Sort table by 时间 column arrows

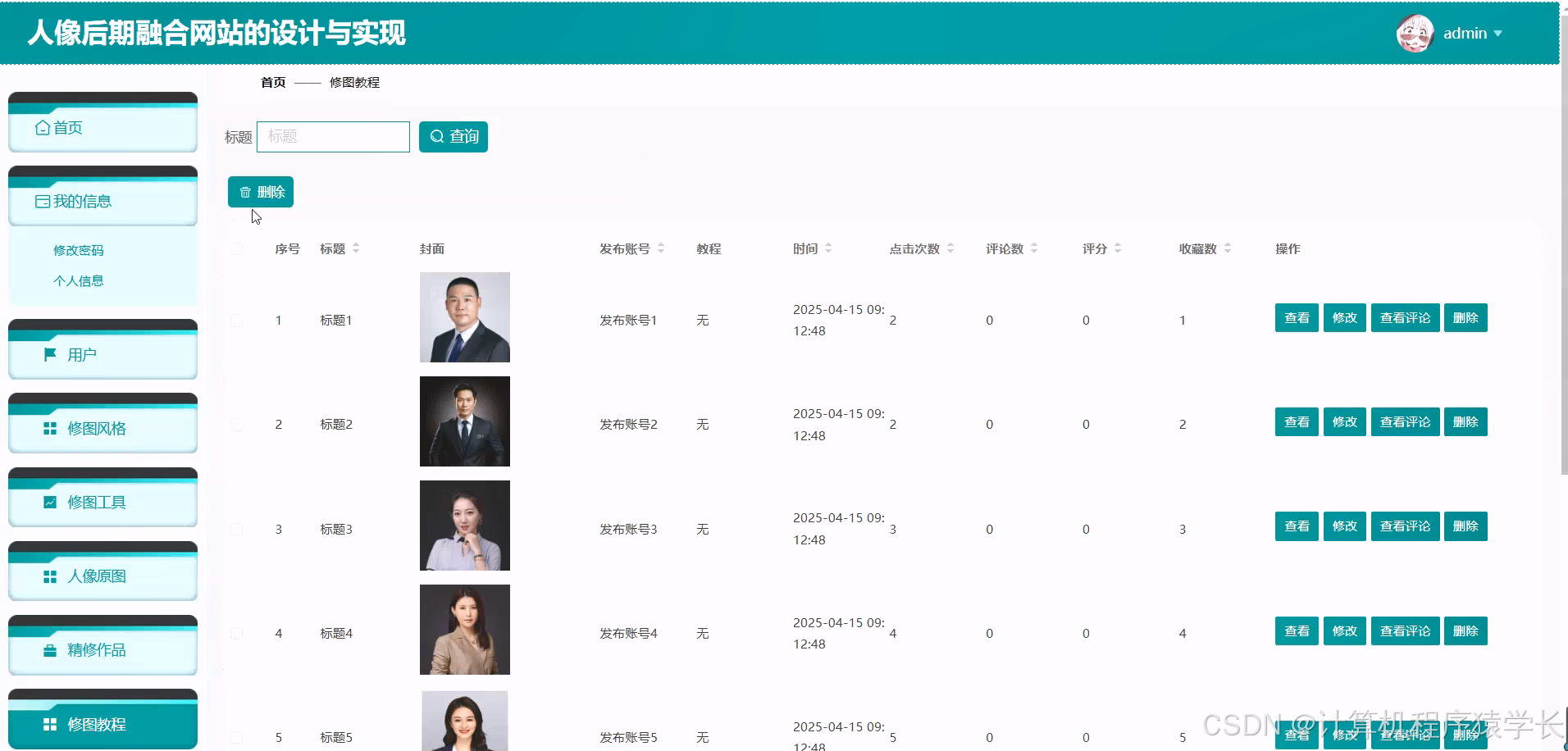click(x=827, y=248)
